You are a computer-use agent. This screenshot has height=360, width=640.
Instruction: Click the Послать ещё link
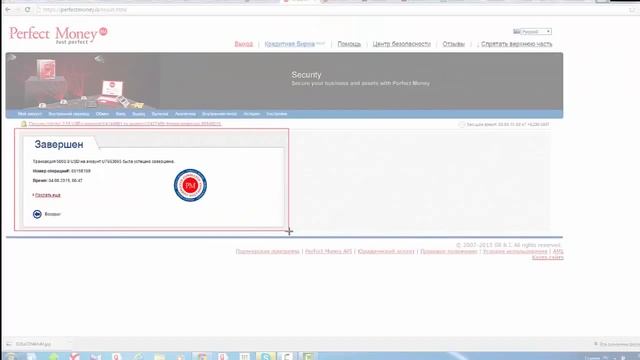(x=48, y=195)
